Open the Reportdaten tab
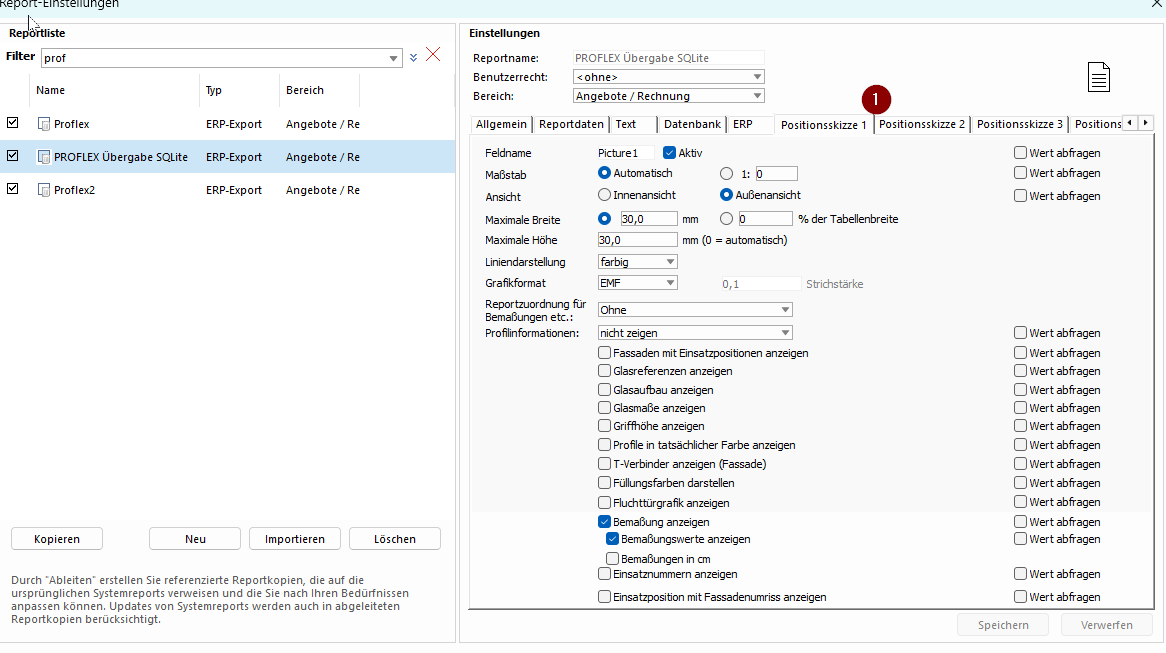Screen dimensions: 1166x653 click(x=571, y=125)
